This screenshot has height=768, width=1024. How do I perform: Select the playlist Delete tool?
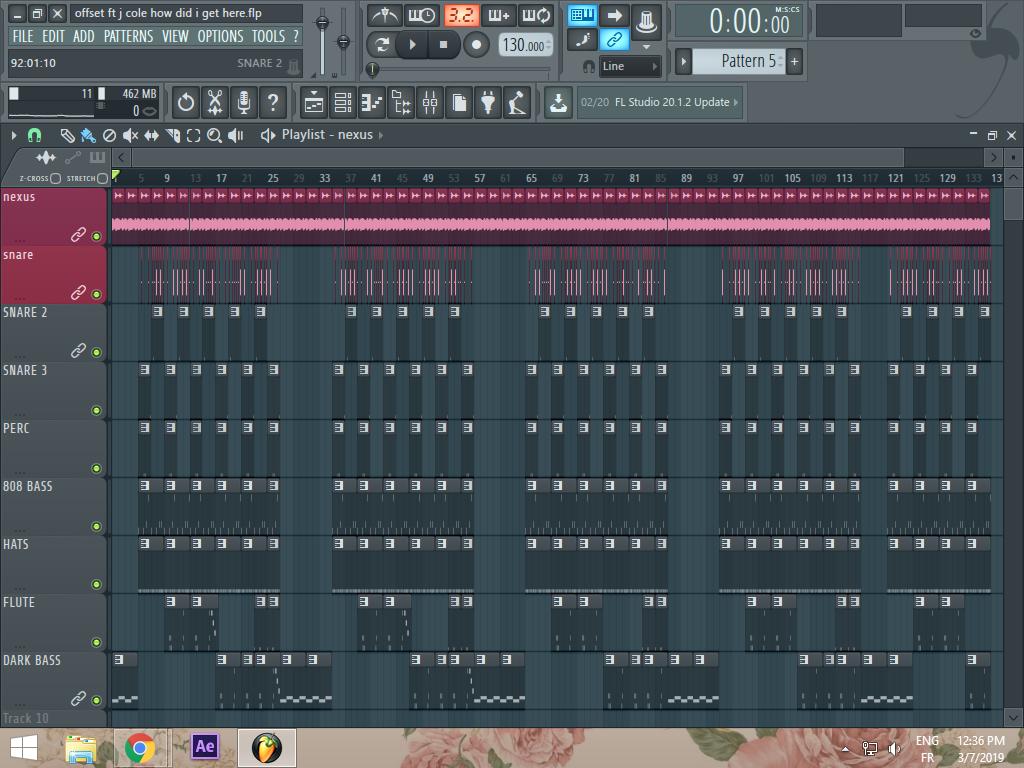click(x=110, y=135)
